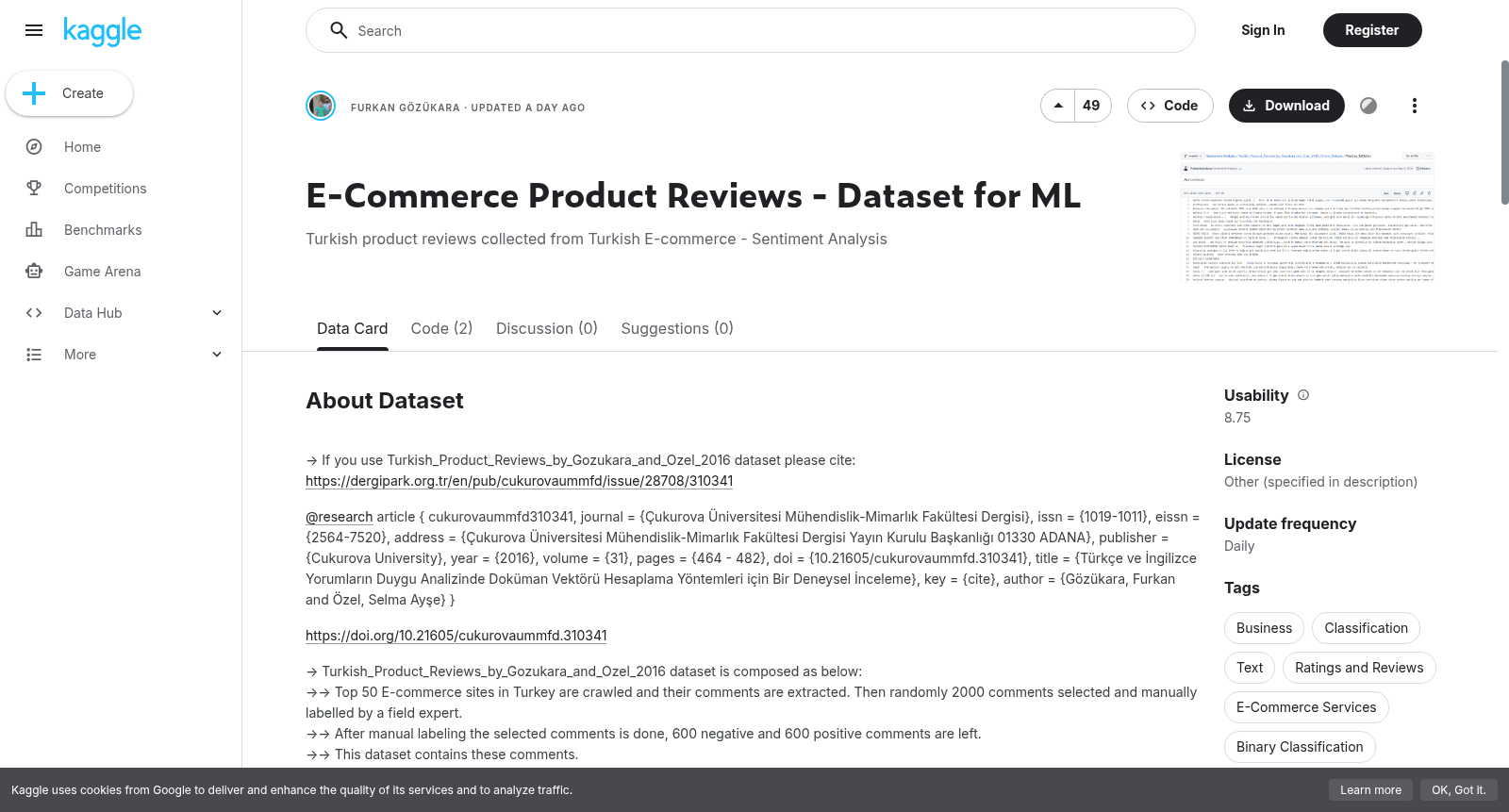Viewport: 1509px width, 812px height.
Task: Click the plus Create button
Action: pos(69,93)
